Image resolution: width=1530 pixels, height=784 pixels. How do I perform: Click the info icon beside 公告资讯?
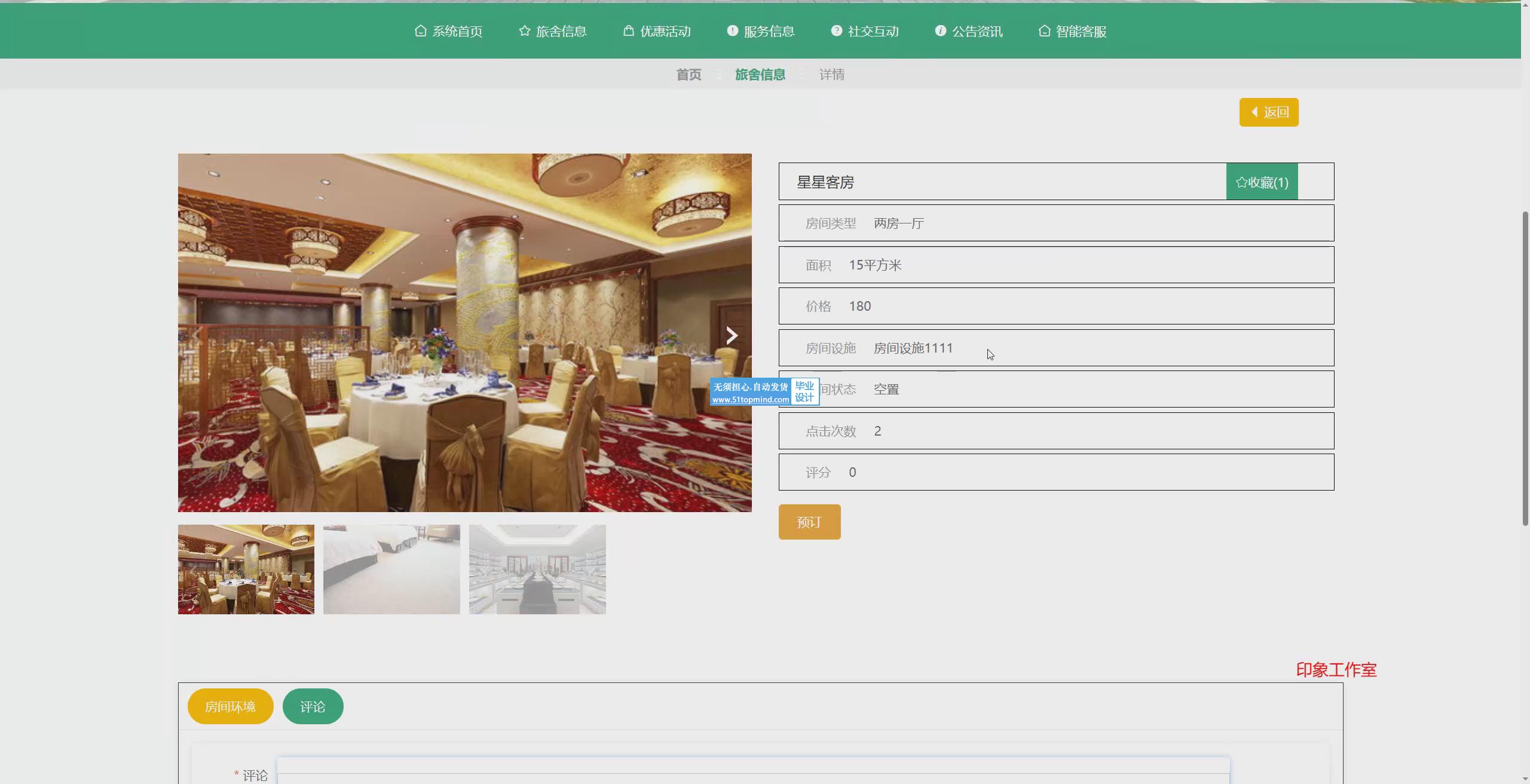coord(940,30)
